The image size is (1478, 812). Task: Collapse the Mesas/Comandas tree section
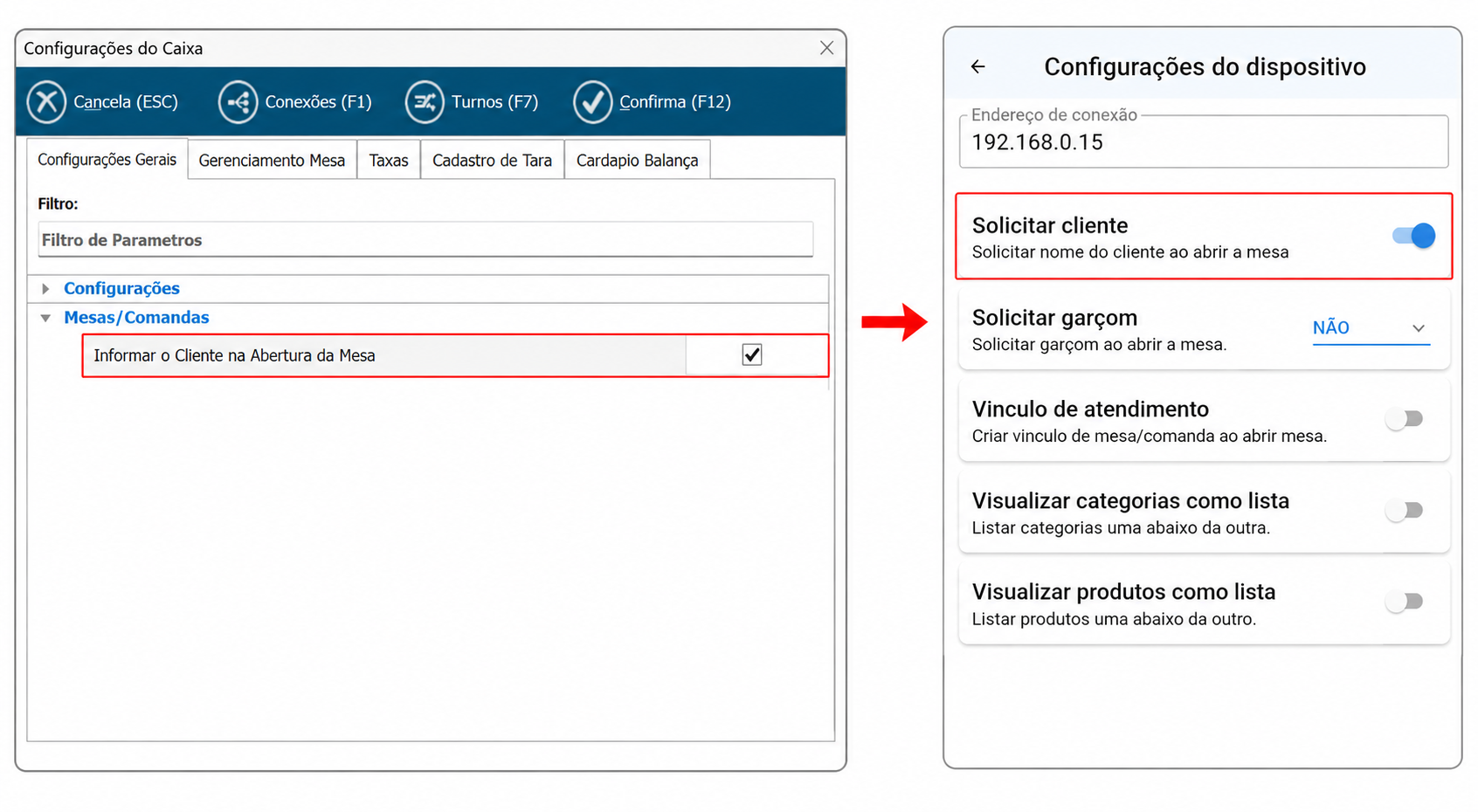(45, 318)
